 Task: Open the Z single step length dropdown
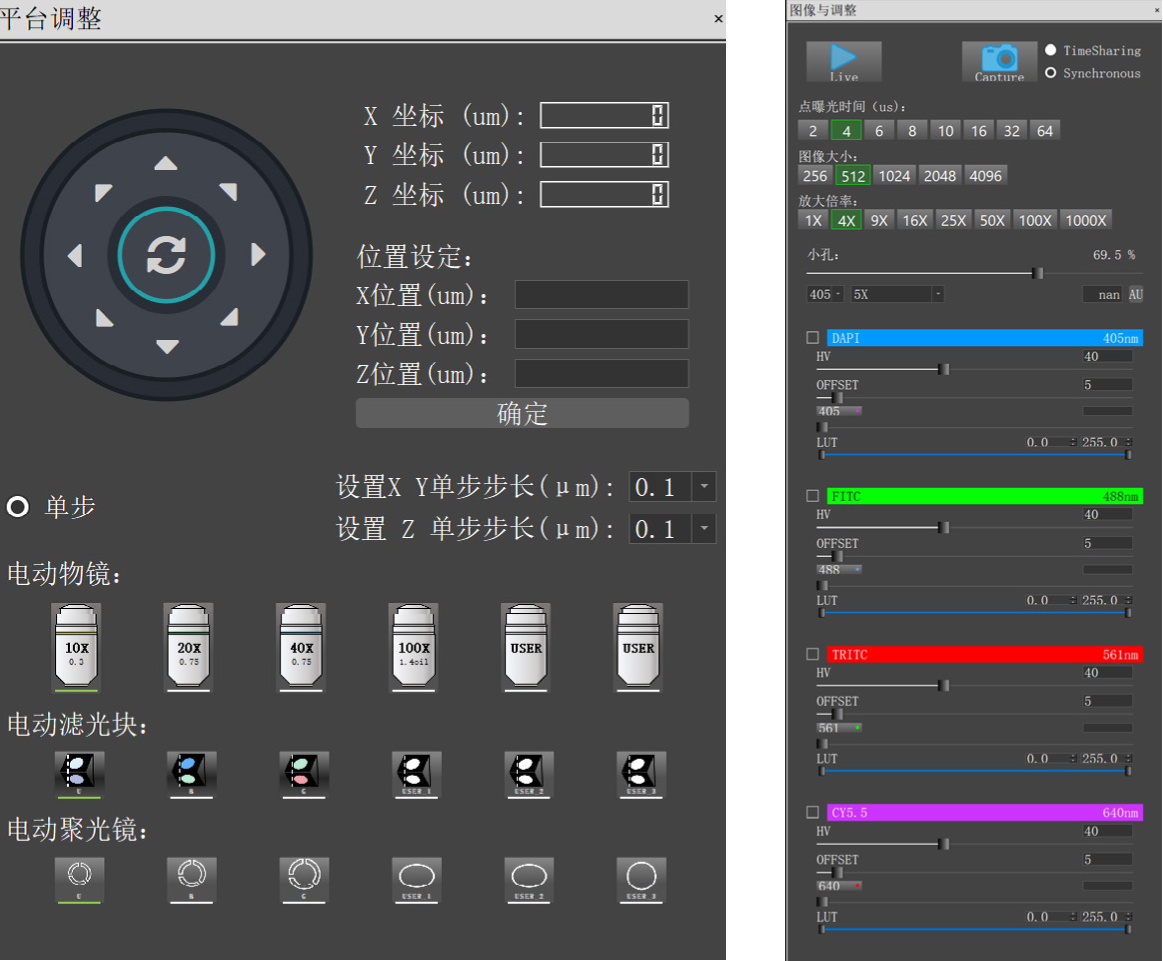[x=705, y=528]
